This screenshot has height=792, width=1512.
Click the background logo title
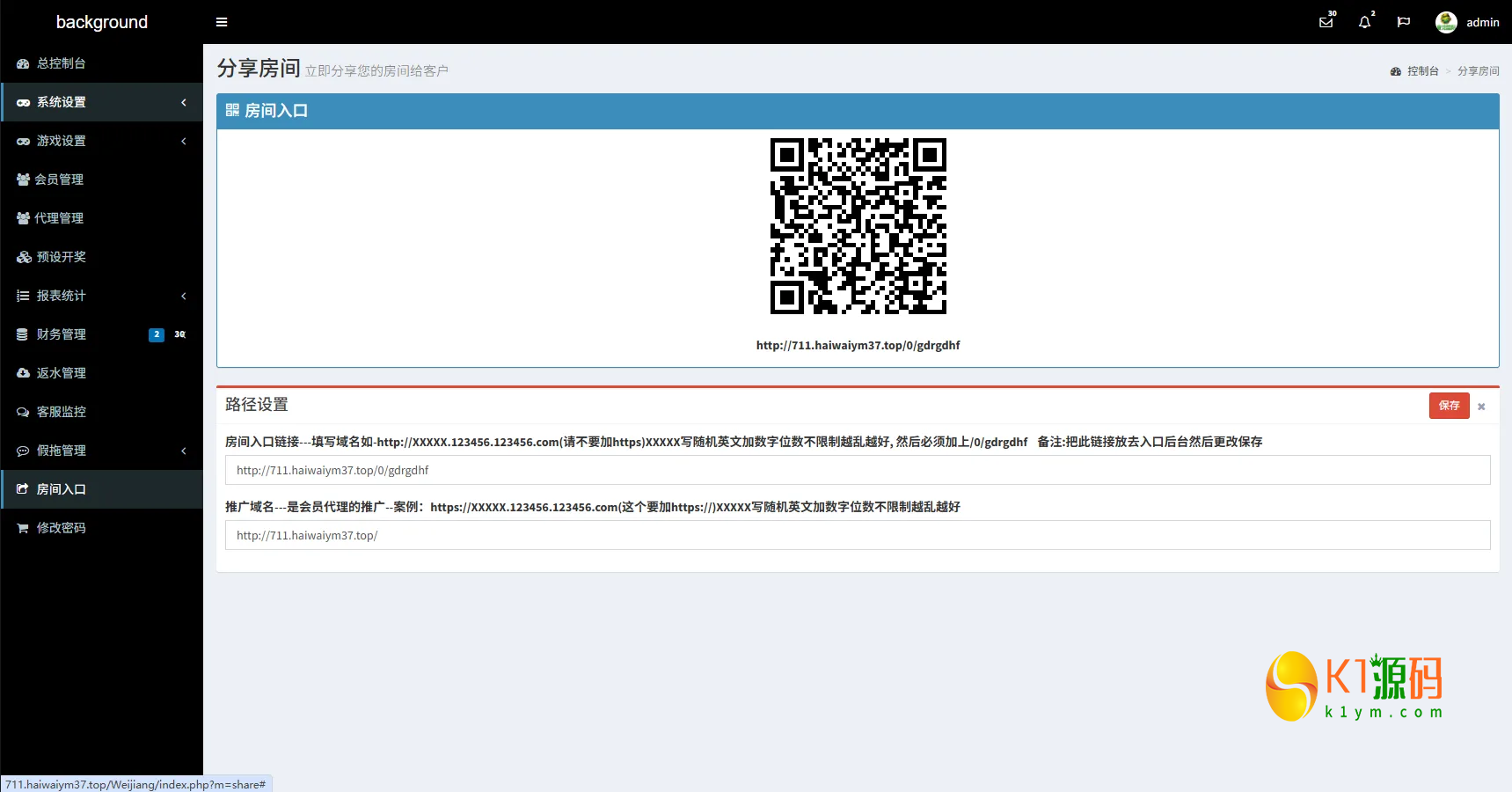coord(102,22)
